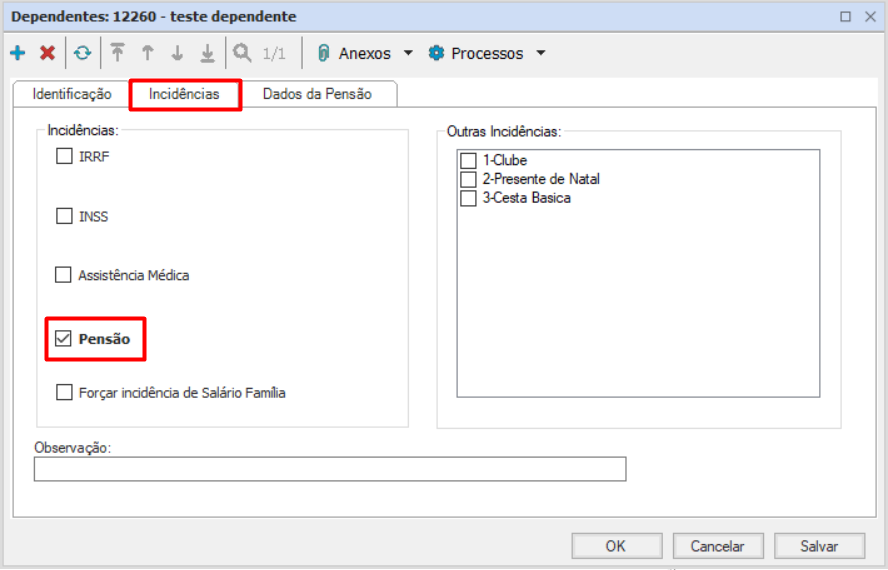This screenshot has height=570, width=888.
Task: Jump to the last record
Action: coord(207,53)
